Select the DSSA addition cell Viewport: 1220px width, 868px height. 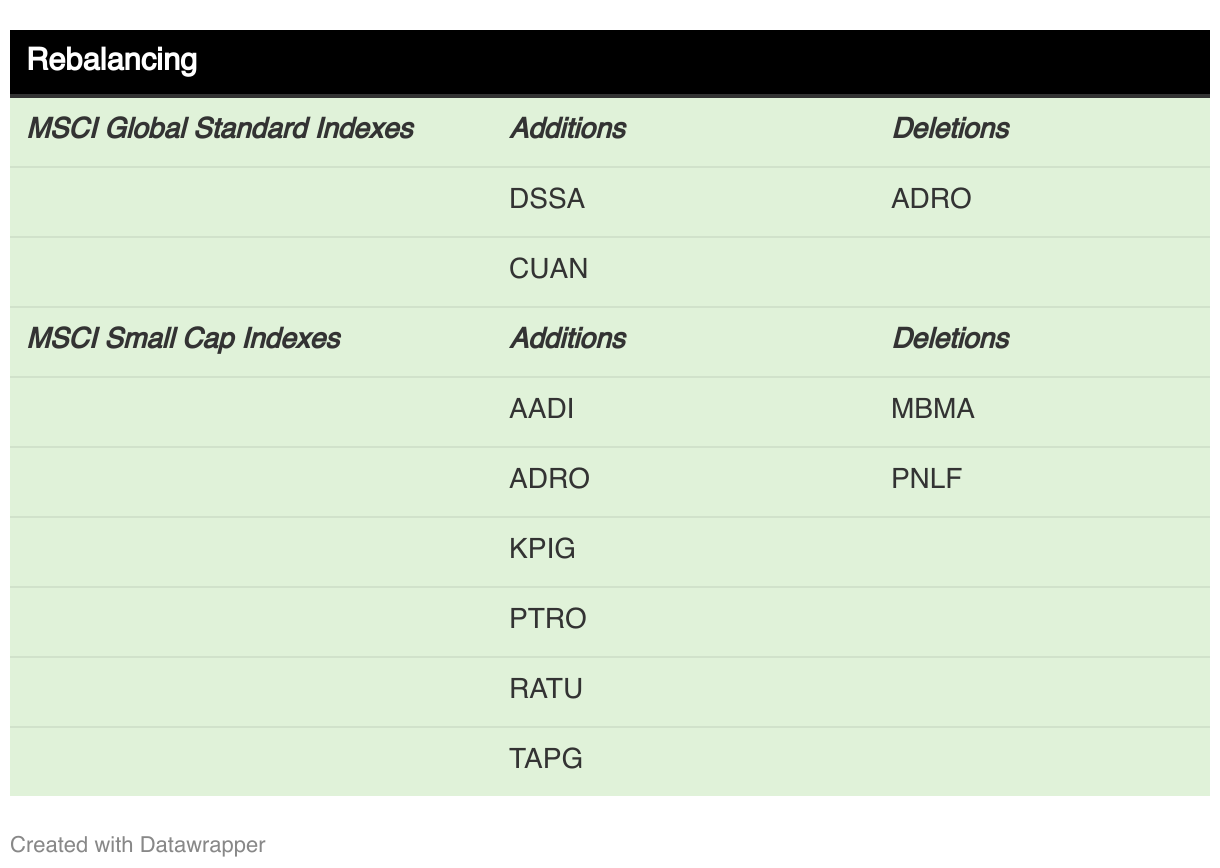pos(547,199)
